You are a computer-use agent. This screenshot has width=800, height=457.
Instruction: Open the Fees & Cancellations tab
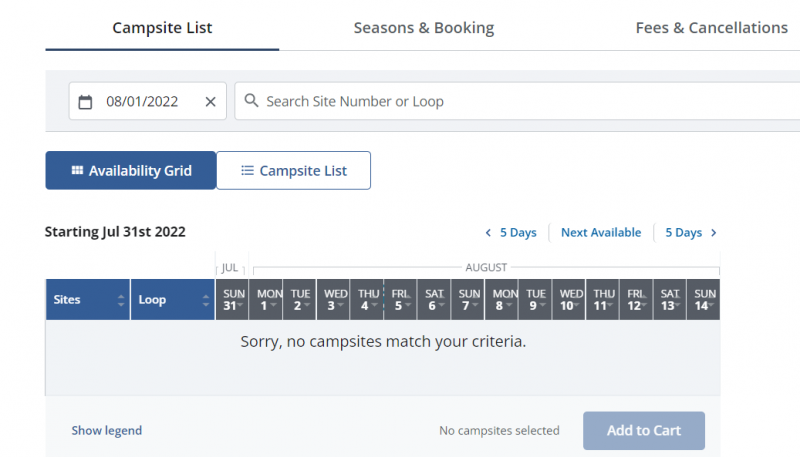point(711,28)
